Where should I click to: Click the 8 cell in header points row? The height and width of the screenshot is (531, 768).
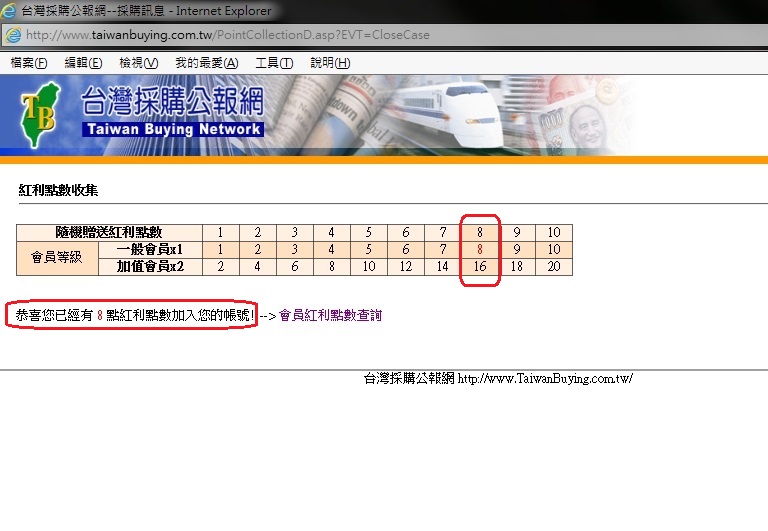point(480,233)
